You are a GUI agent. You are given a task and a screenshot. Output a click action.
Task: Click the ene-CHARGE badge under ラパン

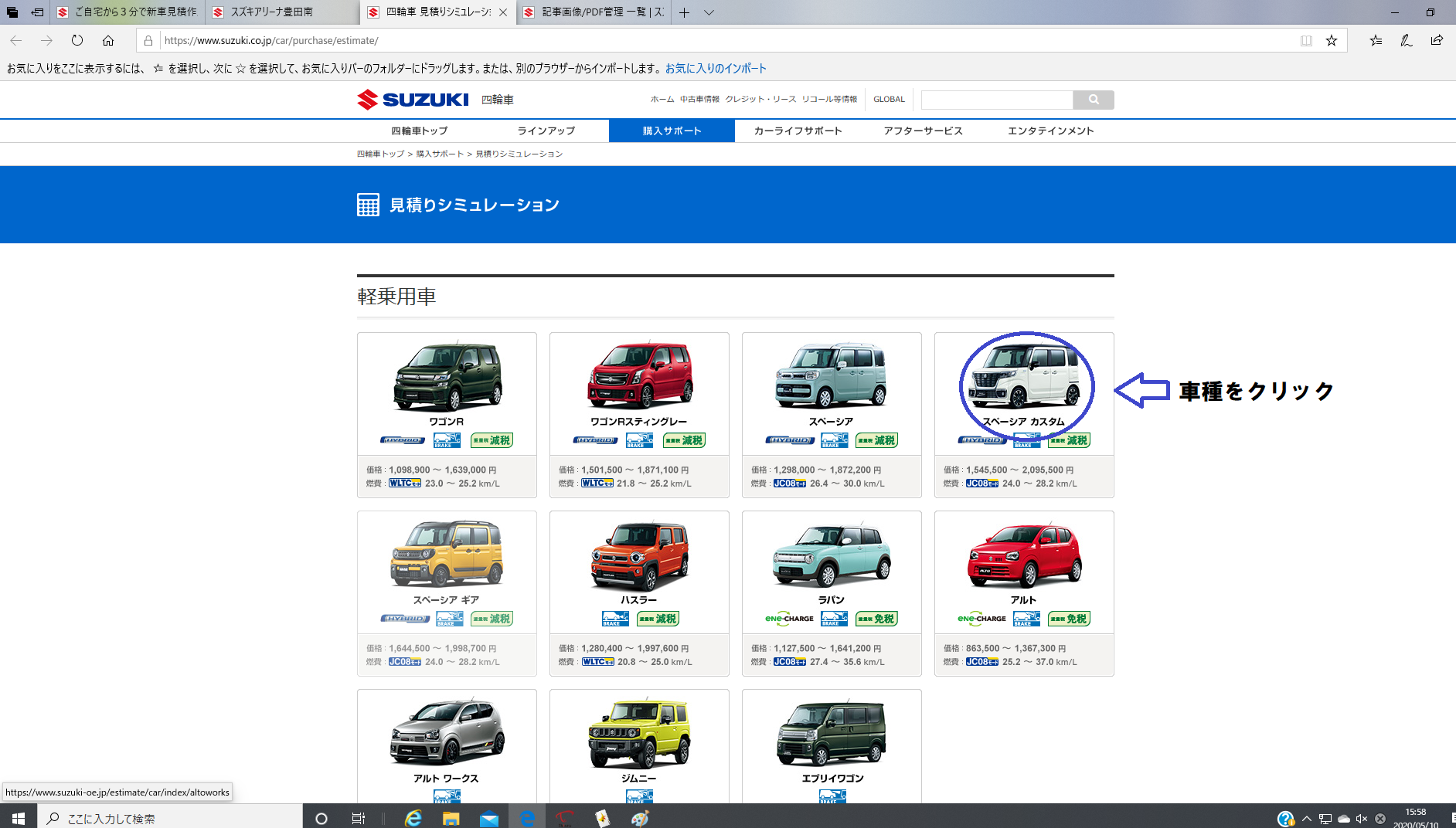click(789, 619)
